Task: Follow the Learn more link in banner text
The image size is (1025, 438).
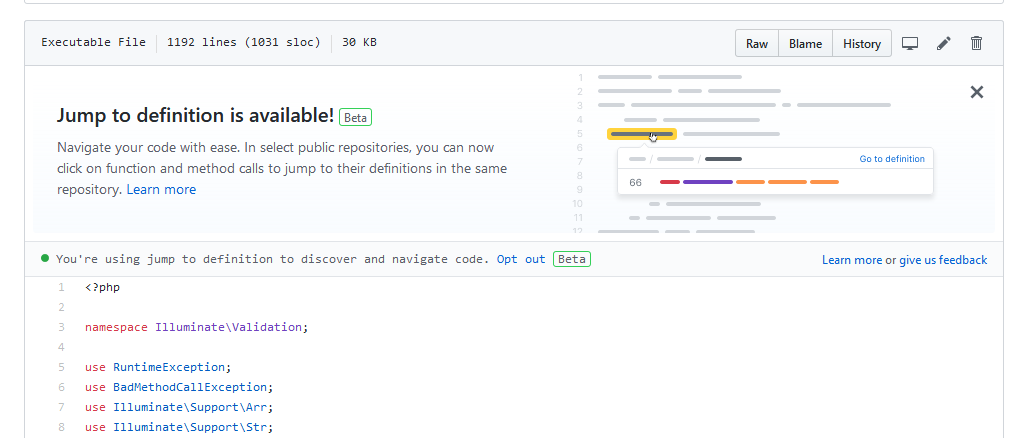Action: pos(161,190)
